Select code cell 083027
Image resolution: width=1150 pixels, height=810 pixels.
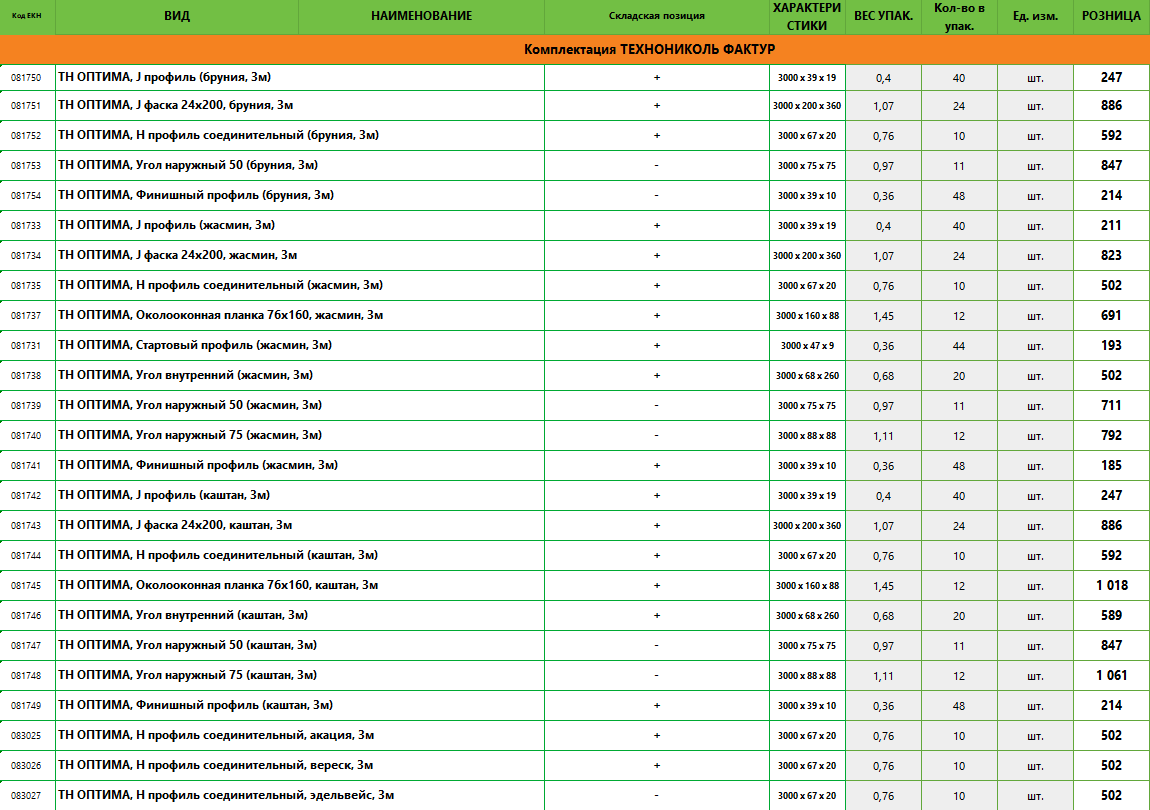(x=26, y=795)
